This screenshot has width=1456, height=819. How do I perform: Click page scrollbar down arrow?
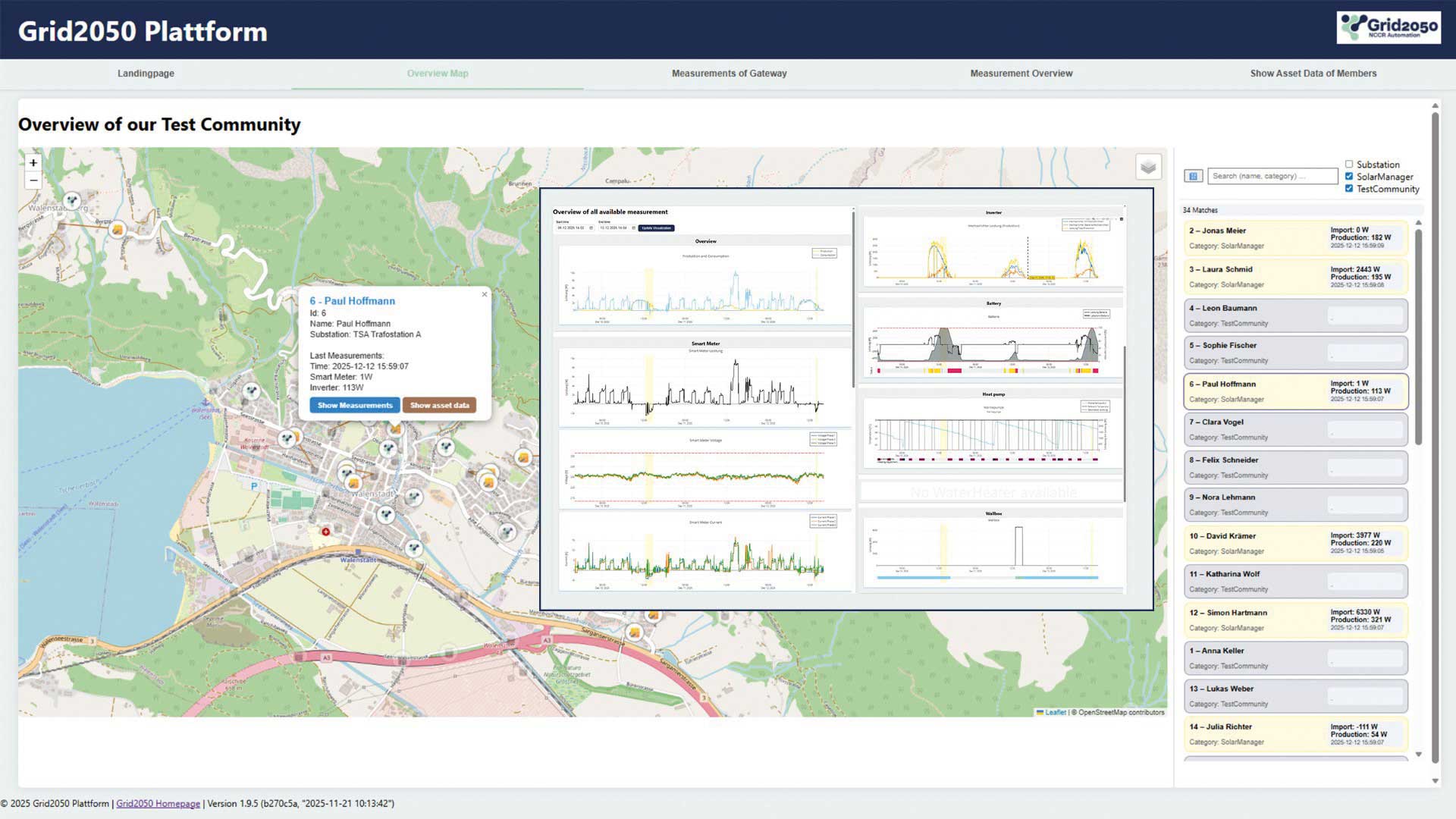[1435, 780]
